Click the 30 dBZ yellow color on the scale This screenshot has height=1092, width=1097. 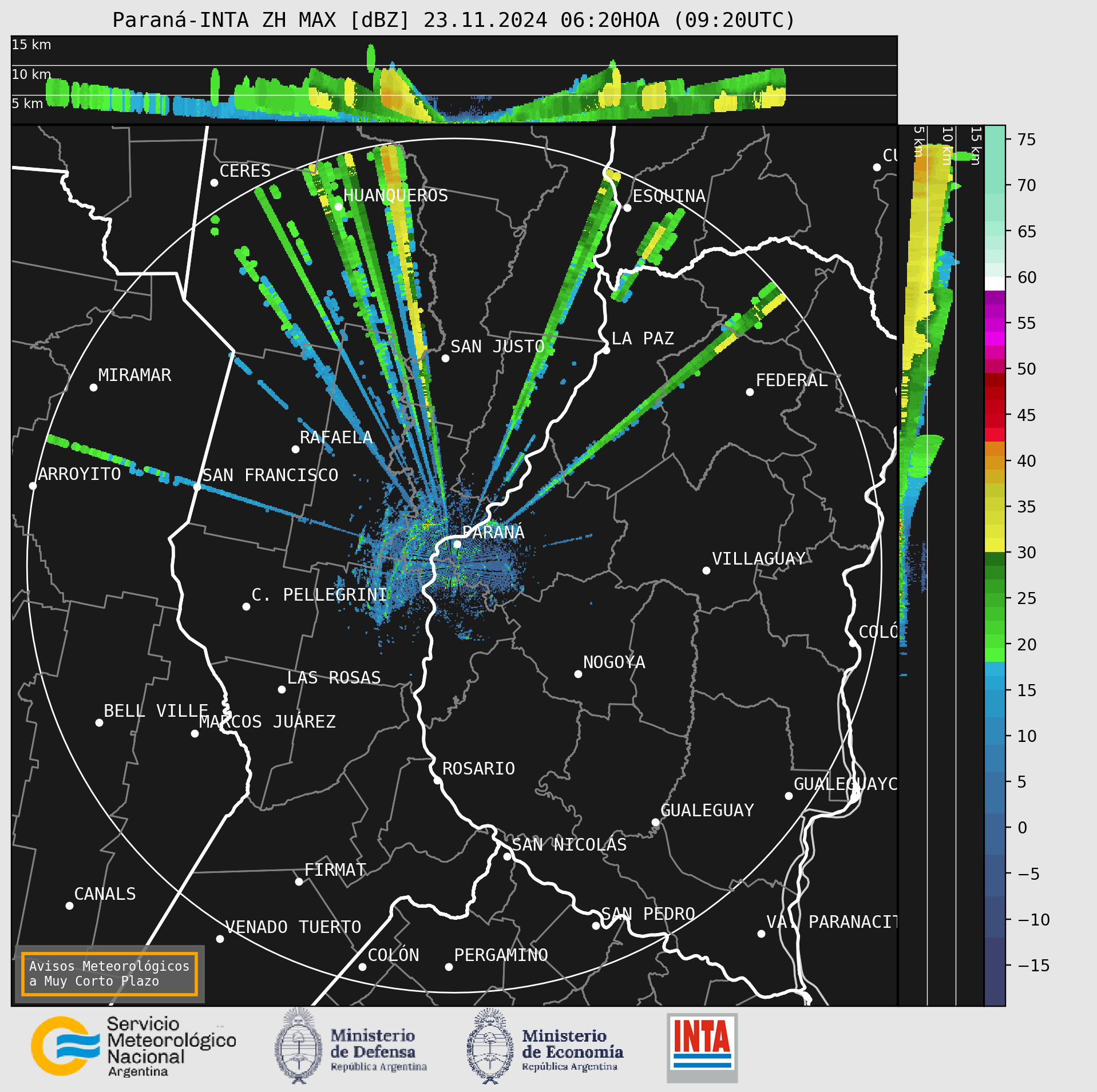(x=995, y=545)
